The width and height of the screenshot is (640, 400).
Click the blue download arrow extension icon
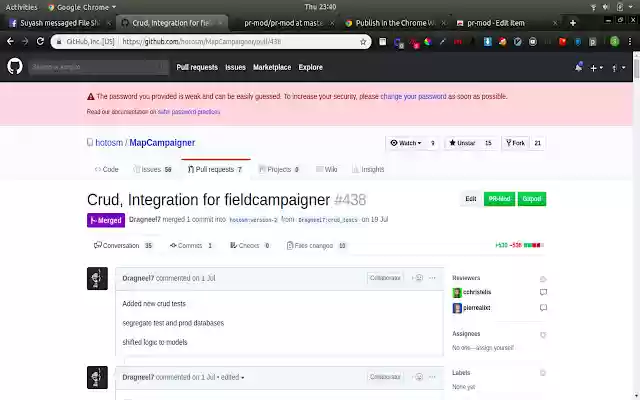[487, 42]
